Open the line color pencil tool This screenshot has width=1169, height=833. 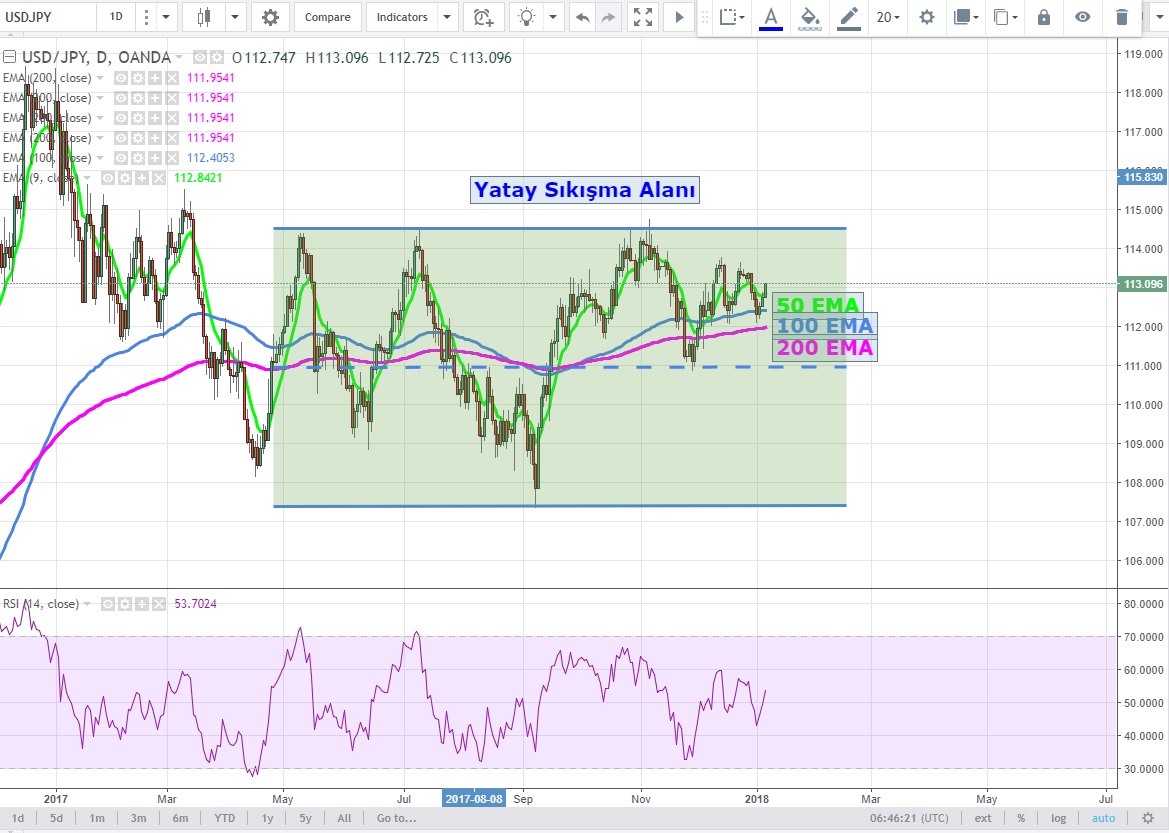pyautogui.click(x=849, y=17)
